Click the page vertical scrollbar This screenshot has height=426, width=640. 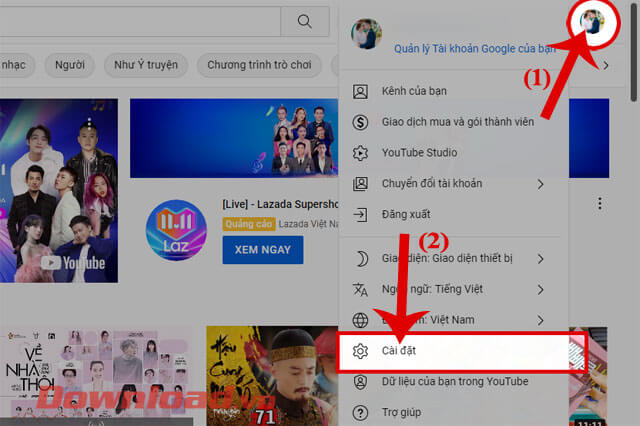point(633,51)
